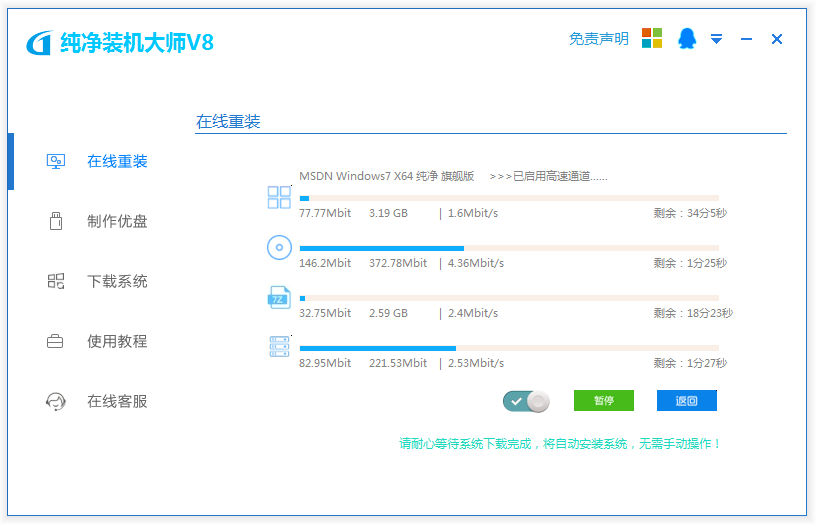Open the 在线客服 sidebar label

point(117,401)
